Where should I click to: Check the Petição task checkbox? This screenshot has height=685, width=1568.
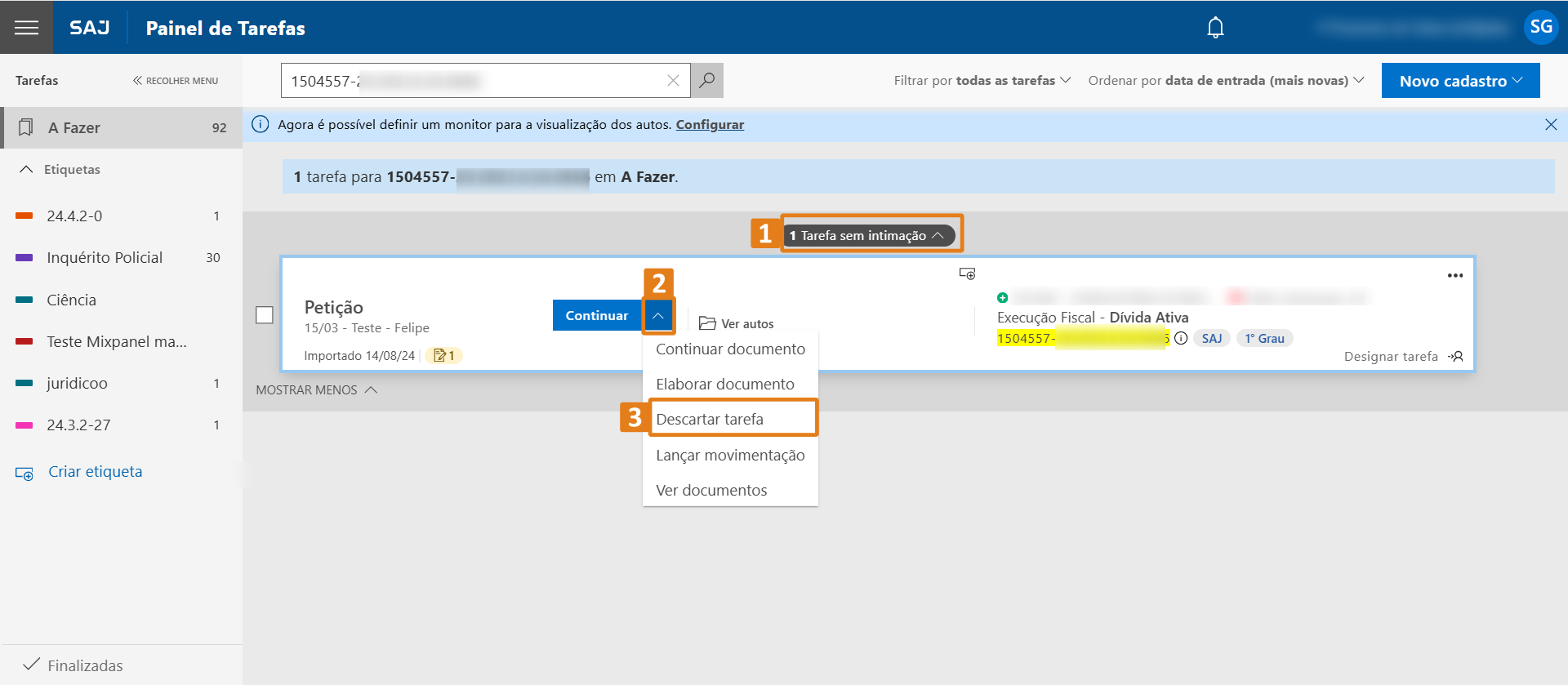265,315
